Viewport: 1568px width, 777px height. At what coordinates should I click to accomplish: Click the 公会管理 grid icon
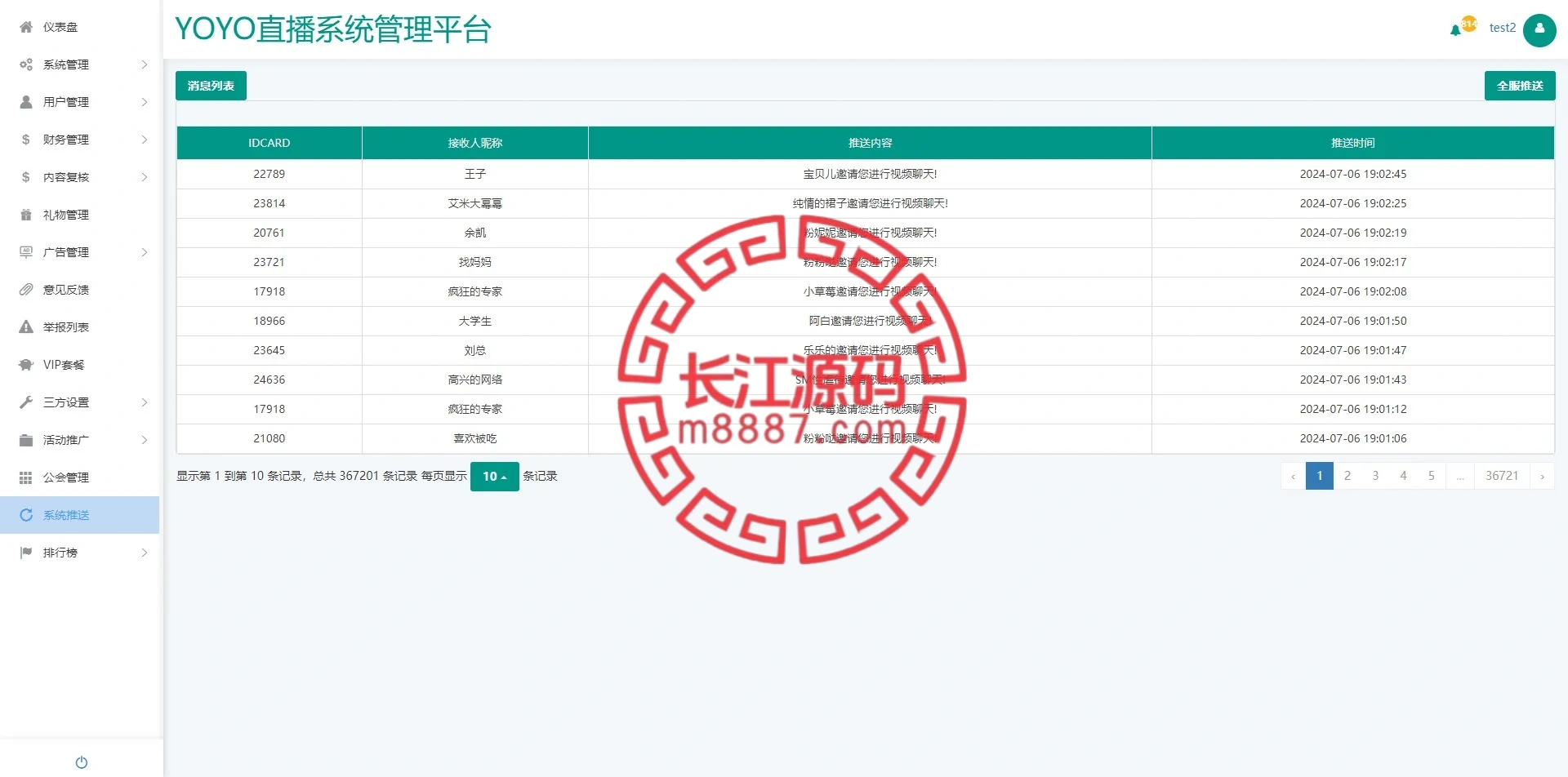point(26,477)
